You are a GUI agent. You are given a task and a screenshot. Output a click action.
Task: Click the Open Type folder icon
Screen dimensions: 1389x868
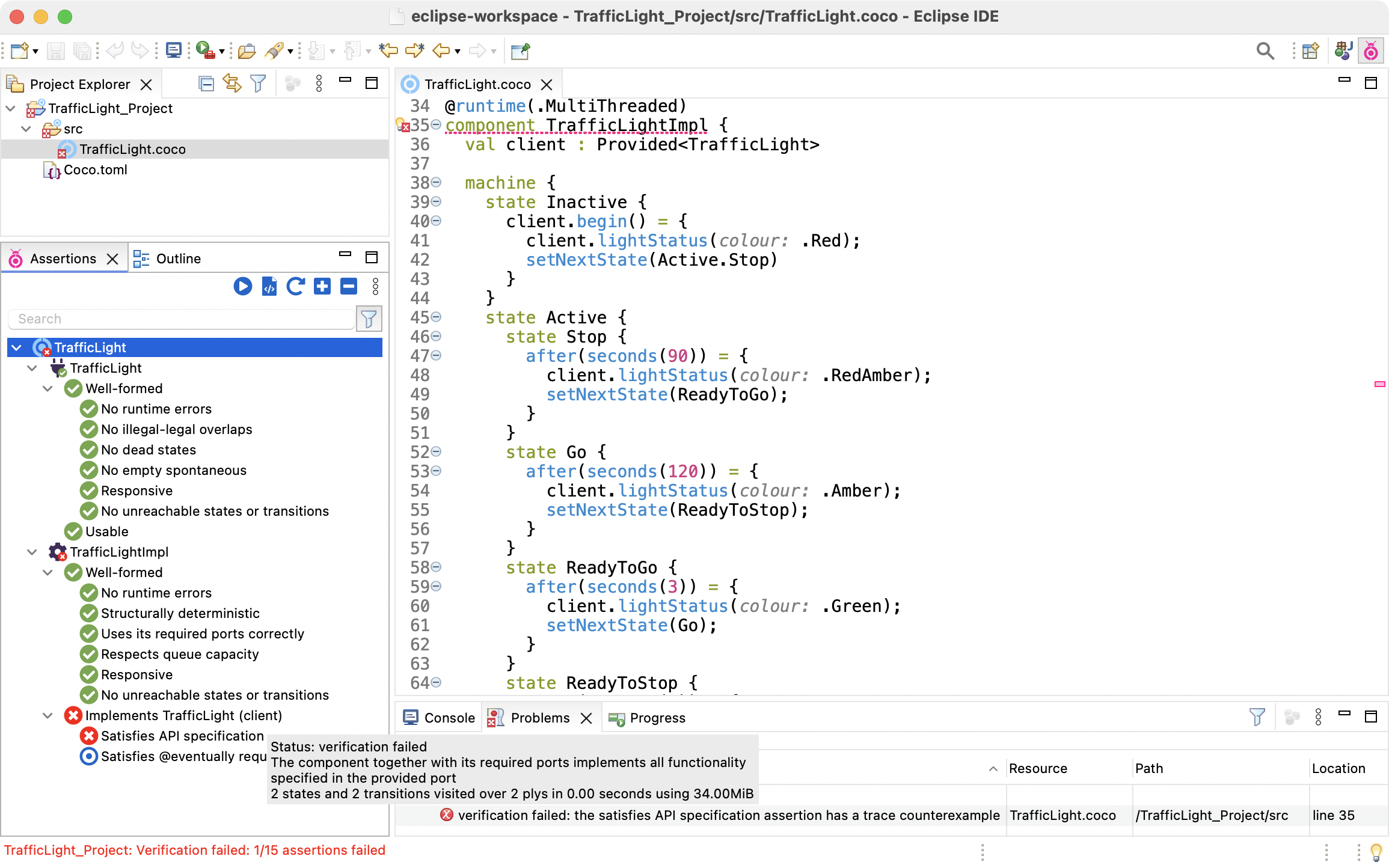(247, 51)
